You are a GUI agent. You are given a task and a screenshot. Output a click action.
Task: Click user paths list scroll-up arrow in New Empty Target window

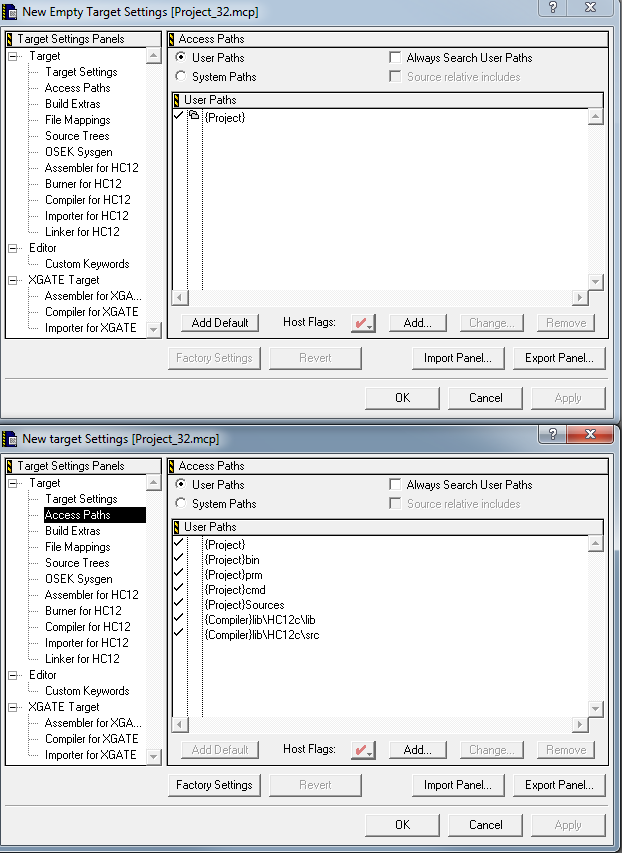[x=595, y=116]
